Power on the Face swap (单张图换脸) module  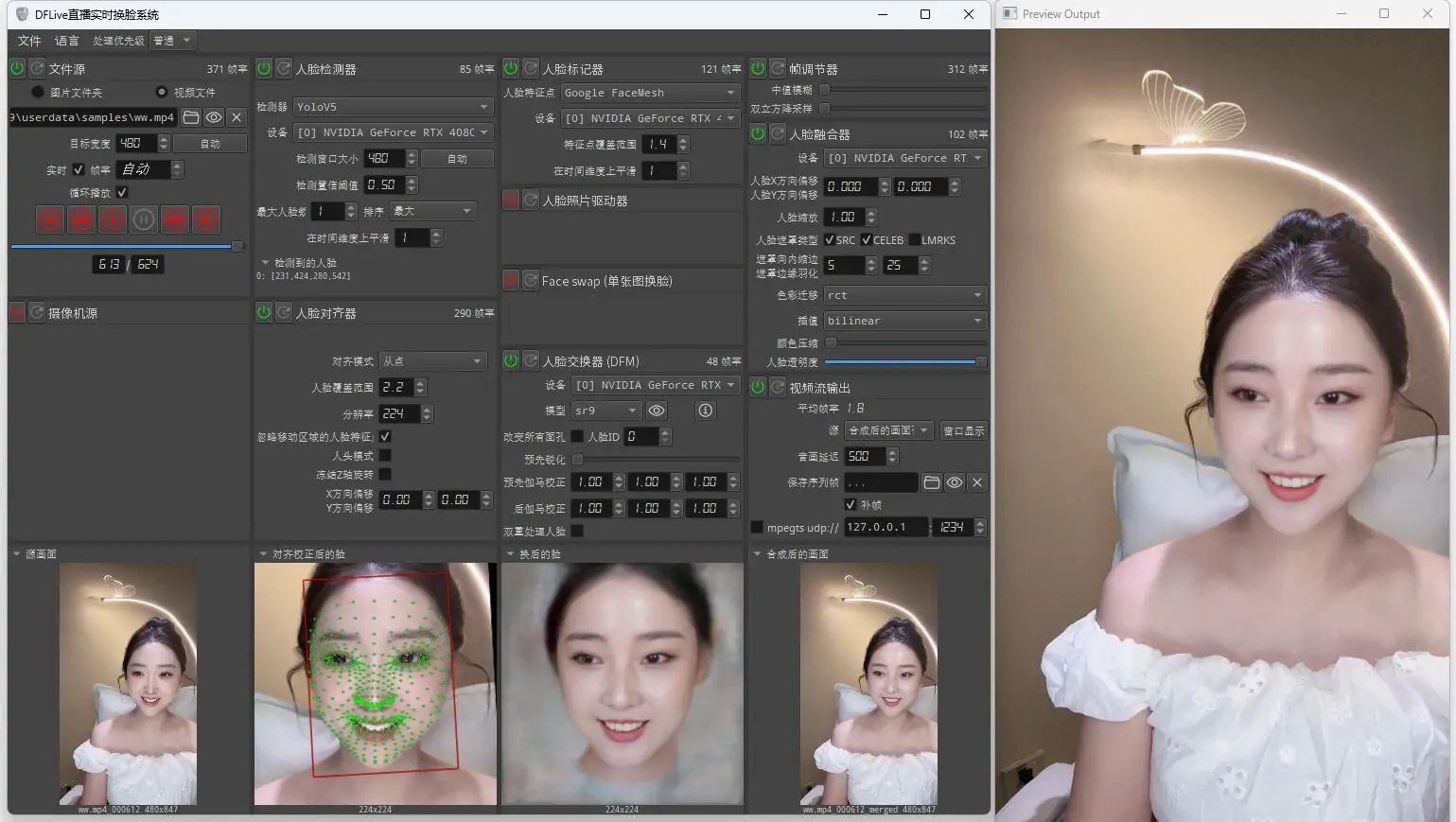[511, 280]
